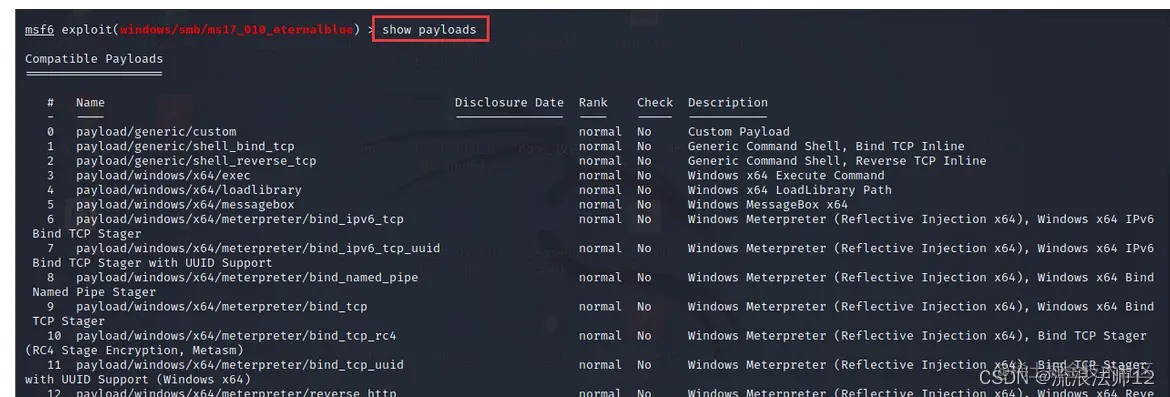
Task: Select the meterpreter/bind_tcp_uuid payload name
Action: (240, 365)
